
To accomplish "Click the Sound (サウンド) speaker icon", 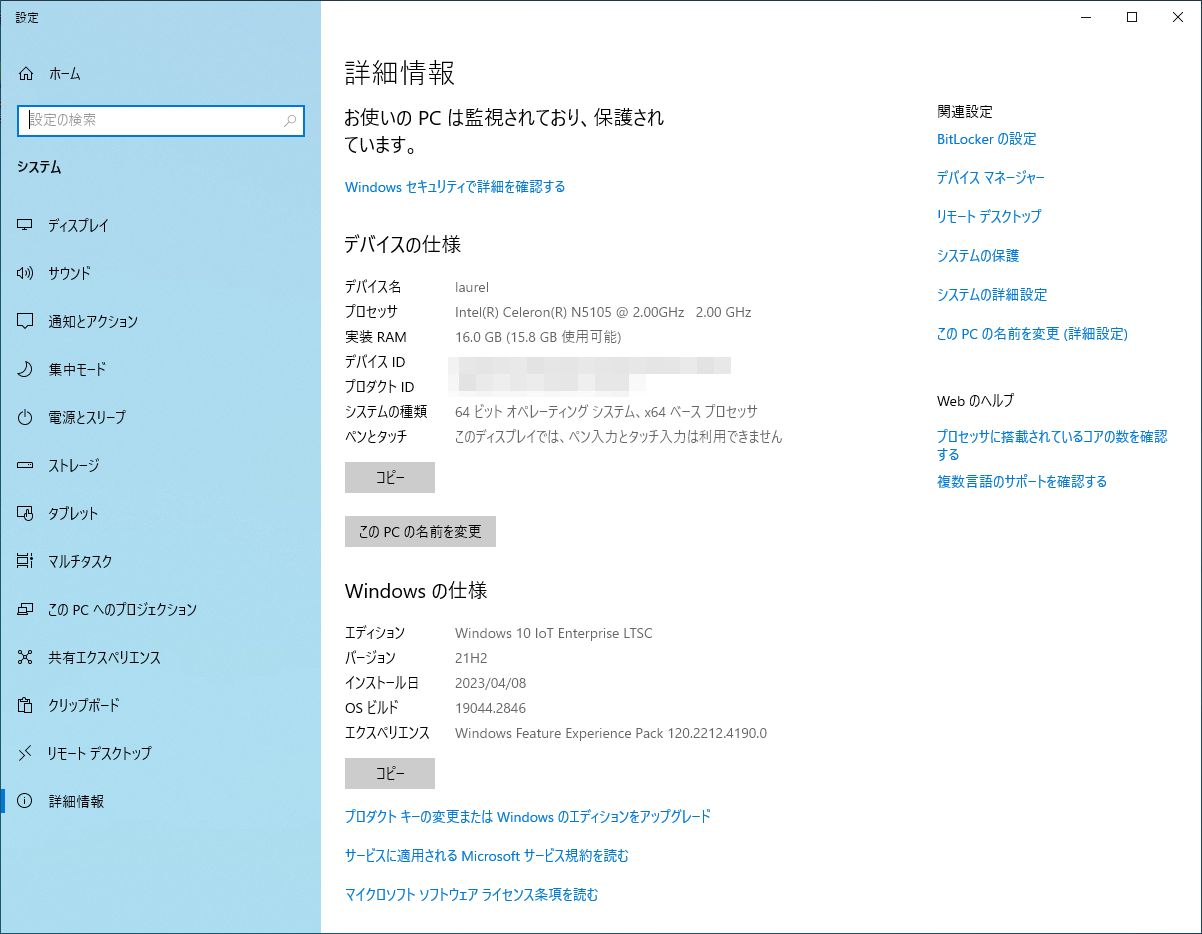I will tap(26, 274).
